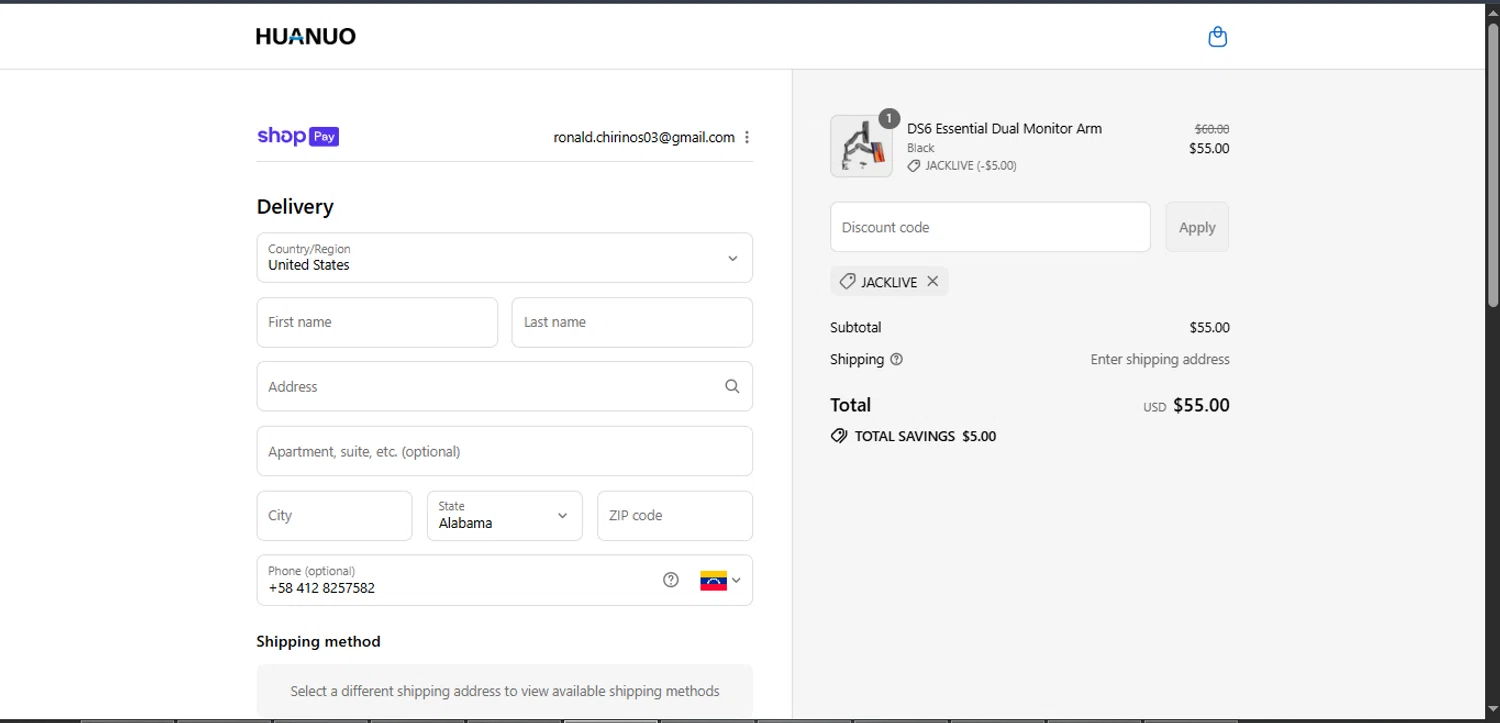Open the phone country flag selector
1500x723 pixels.
(x=720, y=580)
